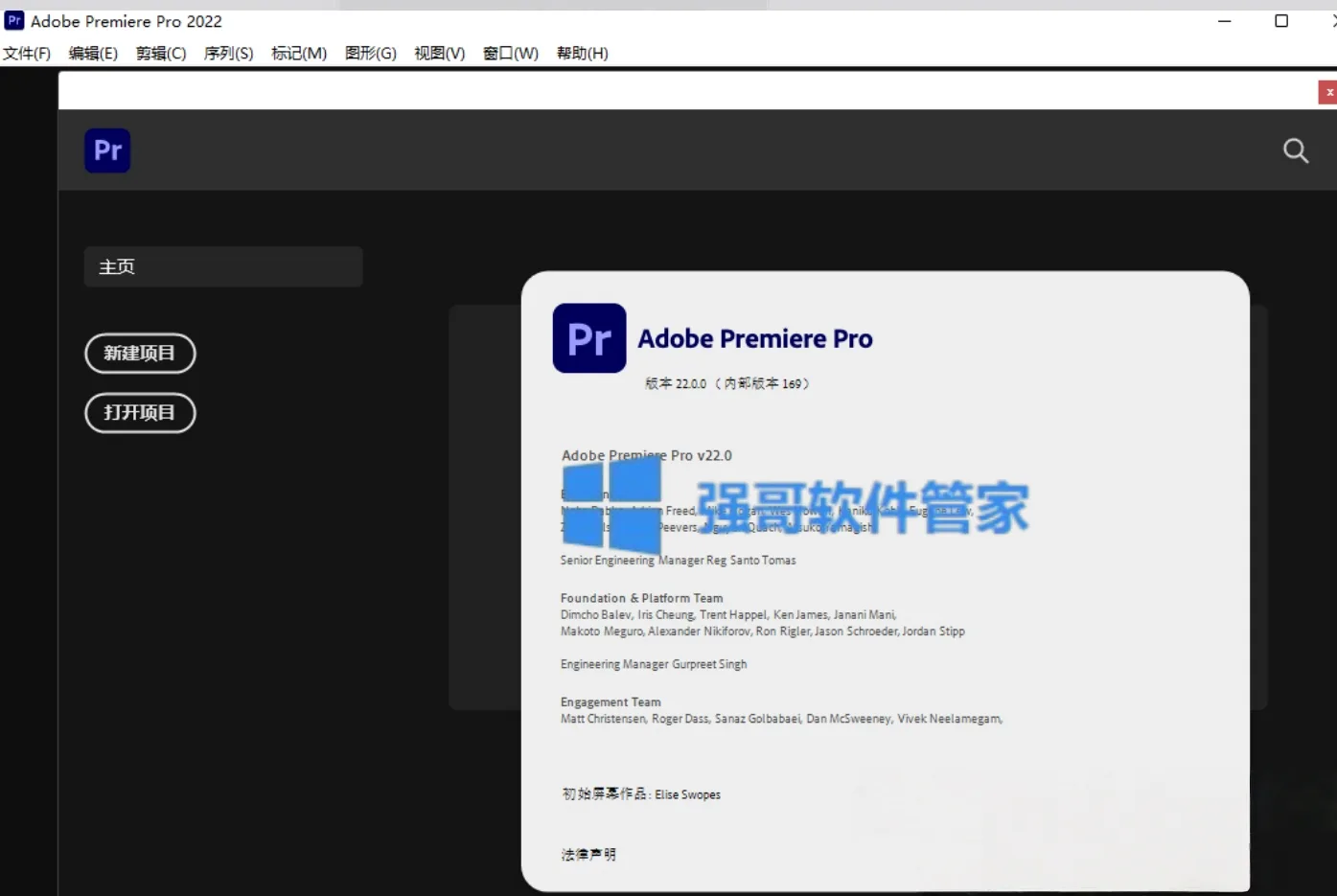This screenshot has width=1337, height=896.
Task: Click the credits line starting with "Makoto Meguro"
Action: tap(763, 632)
